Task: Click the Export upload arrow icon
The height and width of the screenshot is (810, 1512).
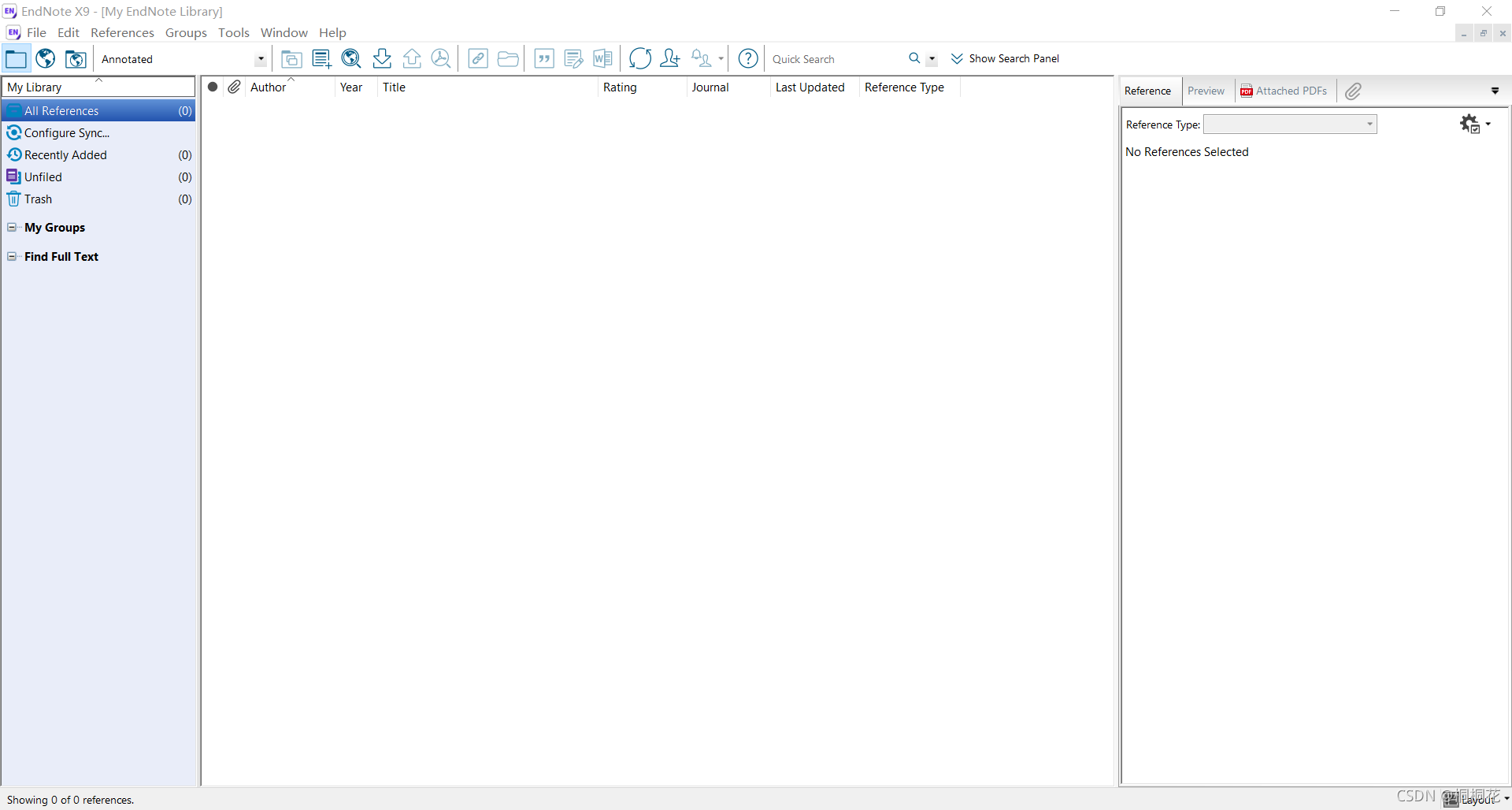Action: [412, 59]
